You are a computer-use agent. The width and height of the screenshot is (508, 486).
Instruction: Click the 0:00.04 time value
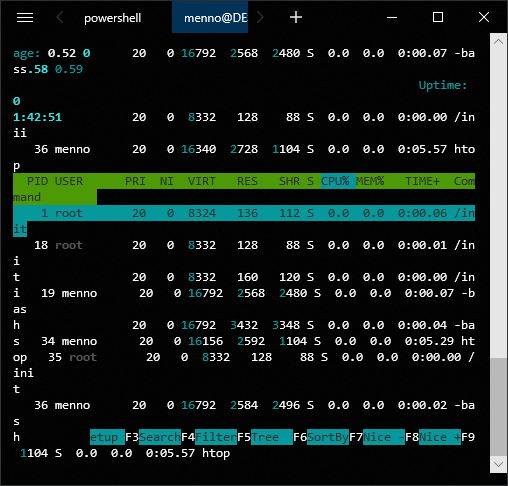pyautogui.click(x=422, y=325)
